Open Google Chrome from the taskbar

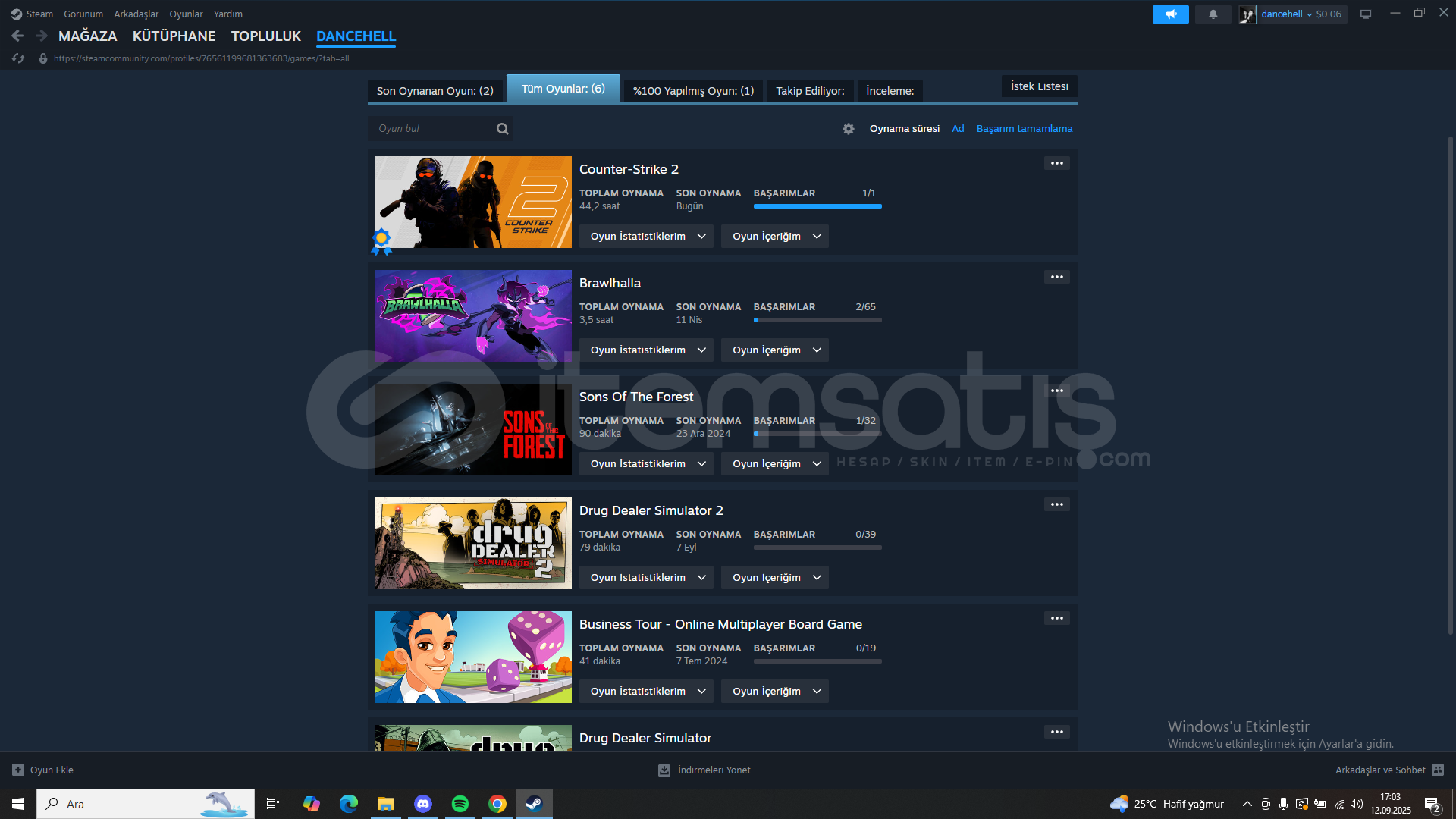point(497,804)
